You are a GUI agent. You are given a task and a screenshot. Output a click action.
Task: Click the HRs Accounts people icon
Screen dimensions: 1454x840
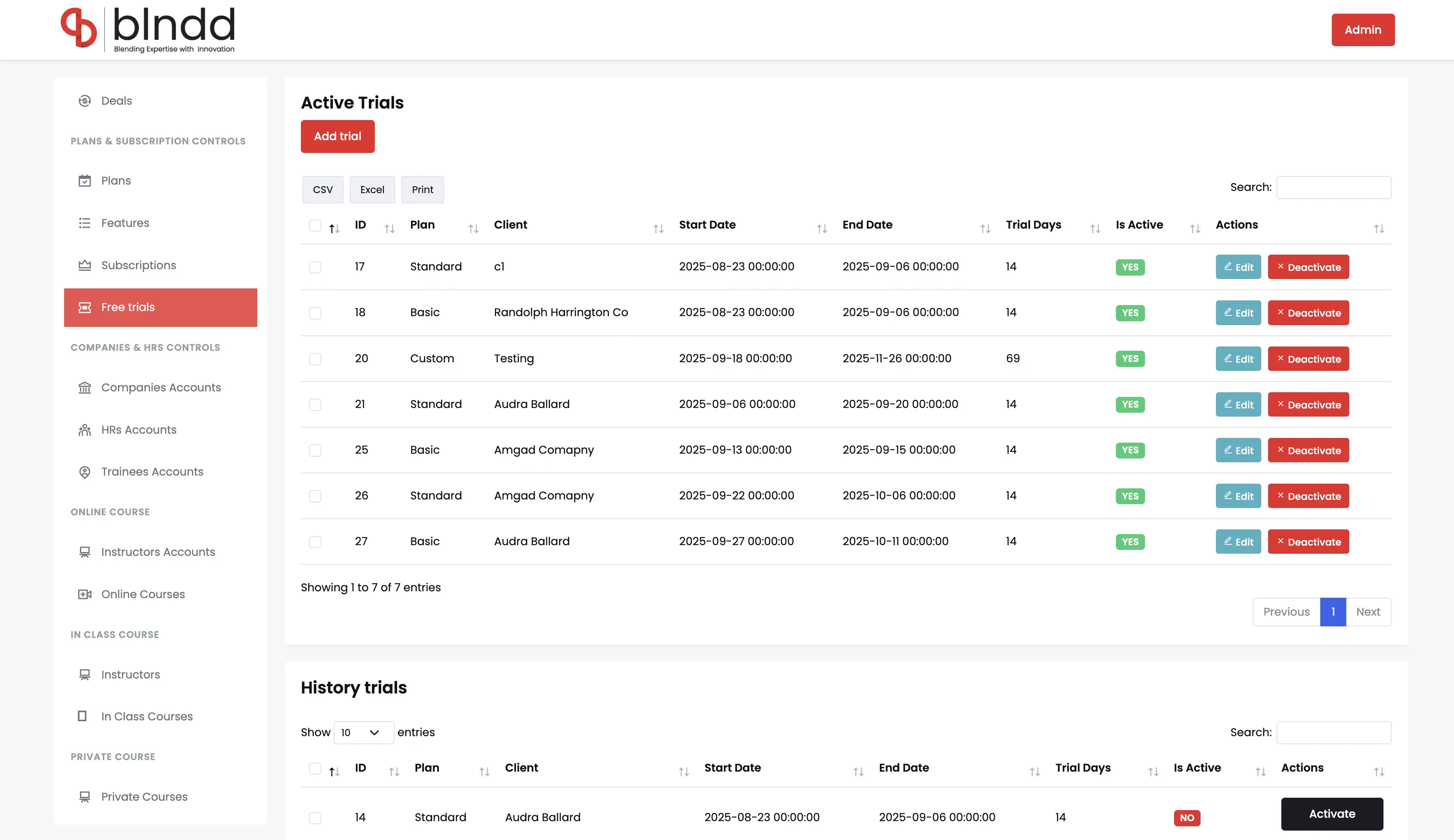[85, 430]
